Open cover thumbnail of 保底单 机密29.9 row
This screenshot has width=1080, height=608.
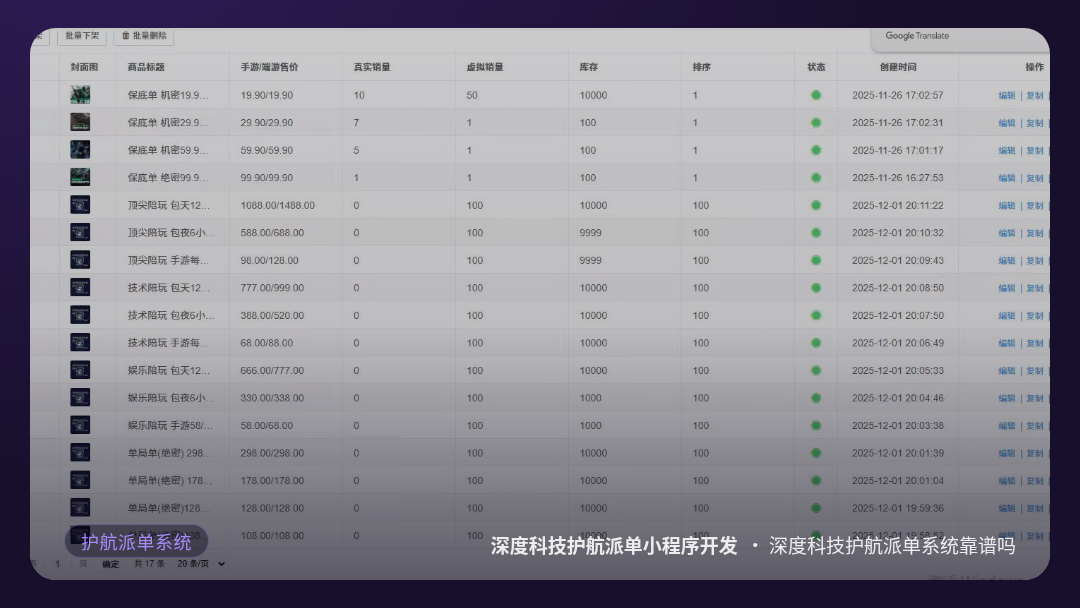(80, 123)
